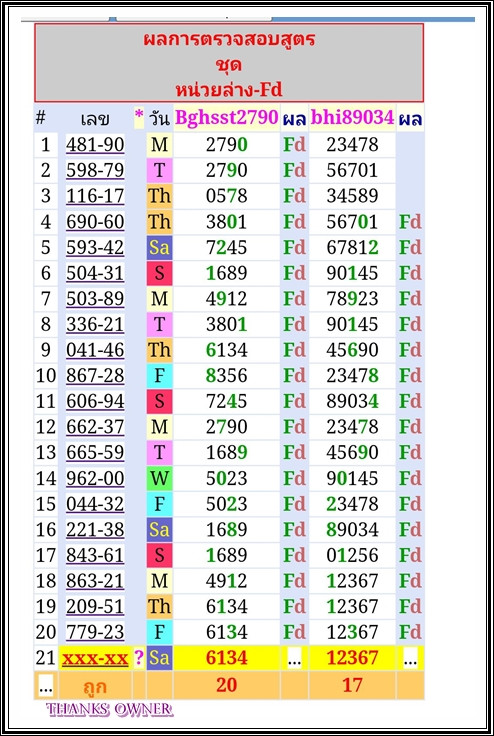
Task: Click the 690-60 number link
Action: [95, 222]
